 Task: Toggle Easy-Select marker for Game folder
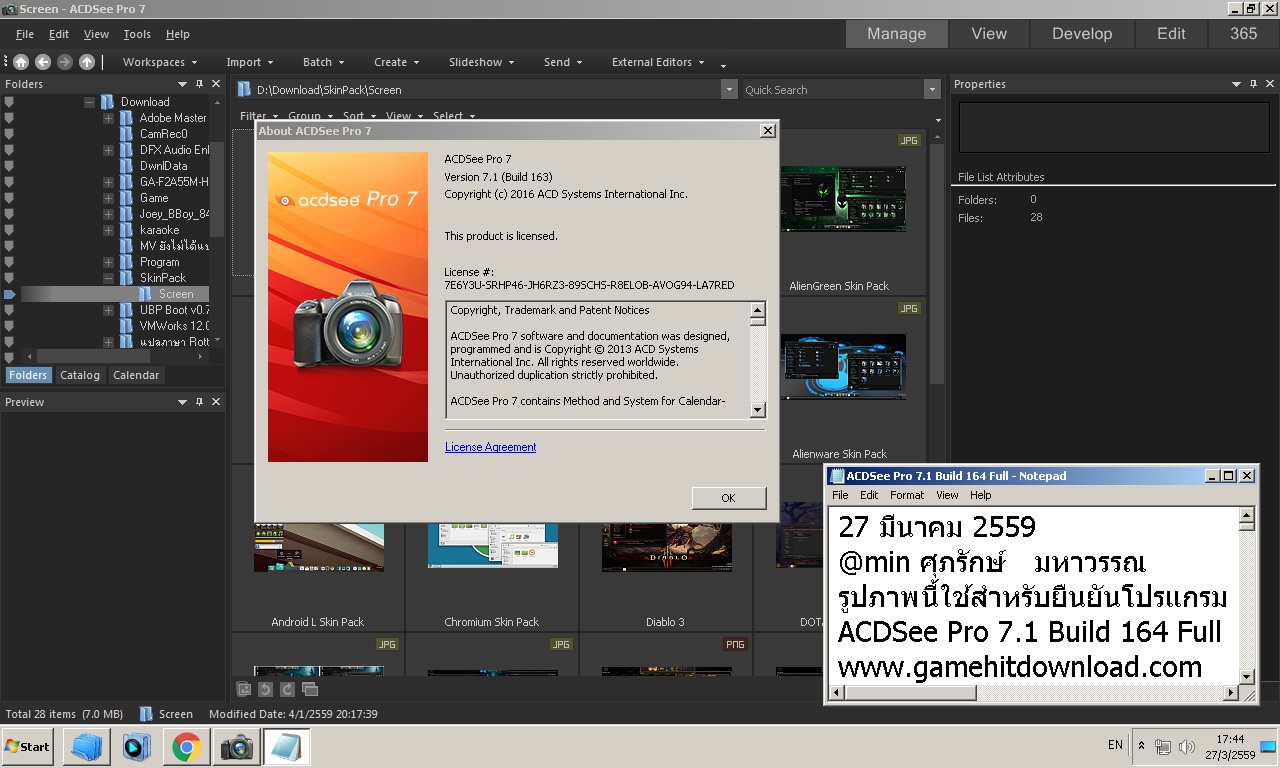[x=9, y=198]
